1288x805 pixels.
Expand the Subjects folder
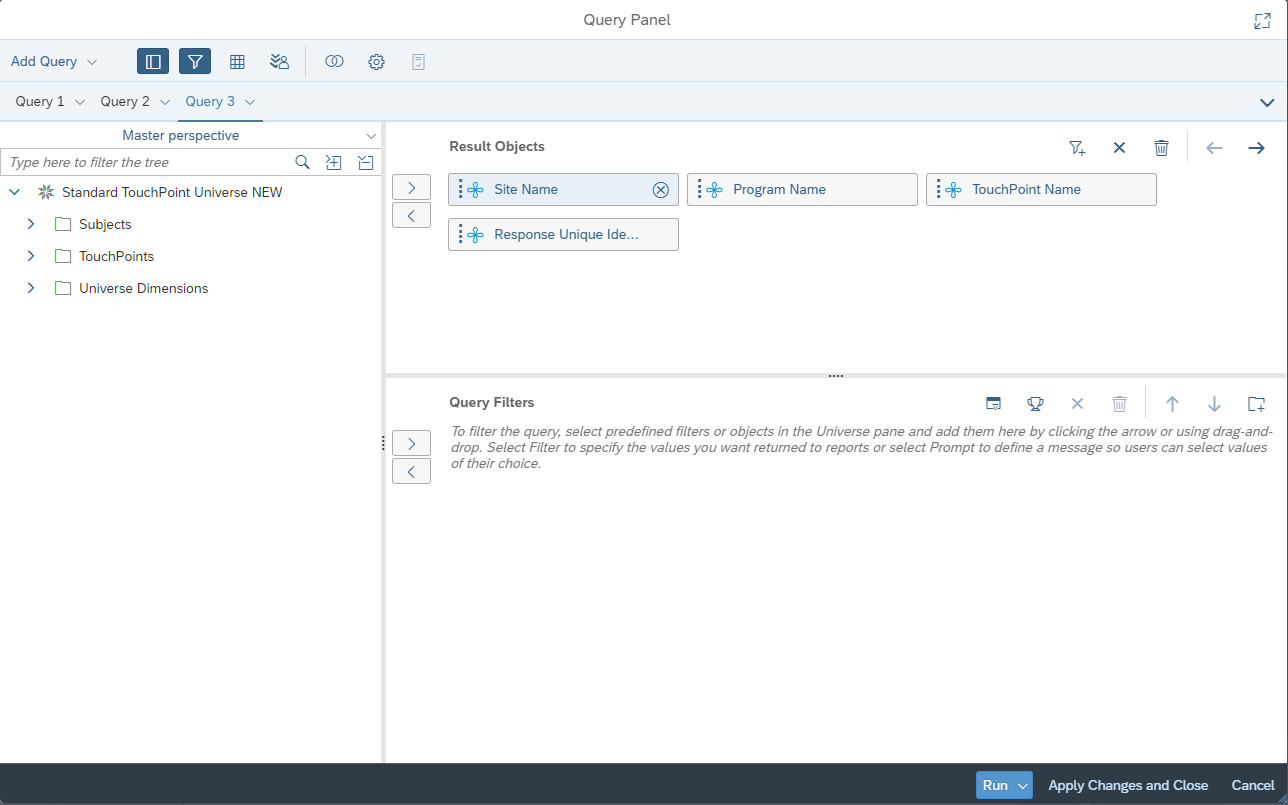click(31, 224)
